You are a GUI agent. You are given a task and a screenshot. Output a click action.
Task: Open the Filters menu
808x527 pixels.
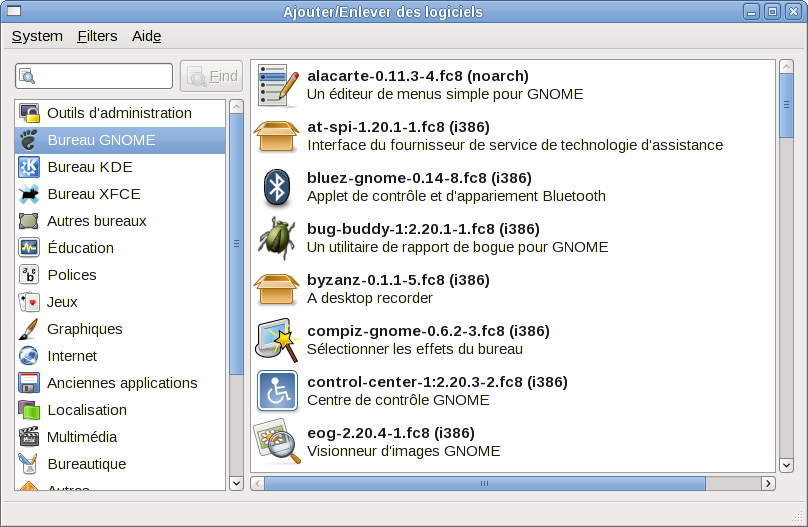point(97,36)
